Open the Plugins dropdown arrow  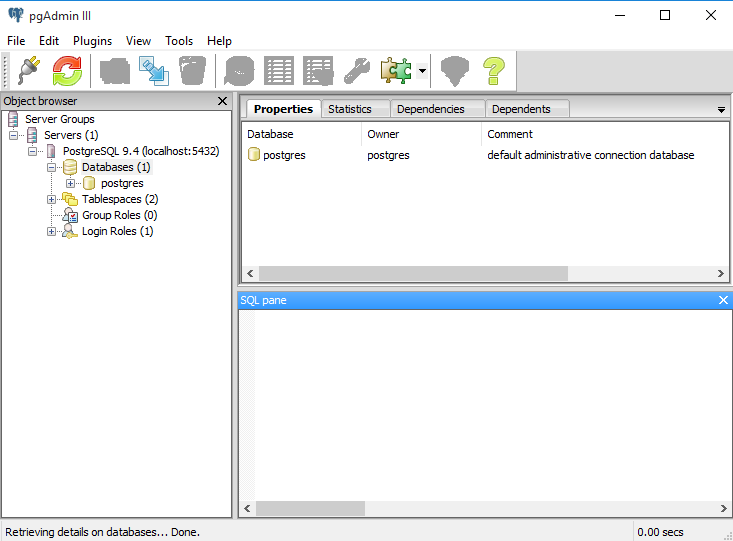pyautogui.click(x=422, y=71)
